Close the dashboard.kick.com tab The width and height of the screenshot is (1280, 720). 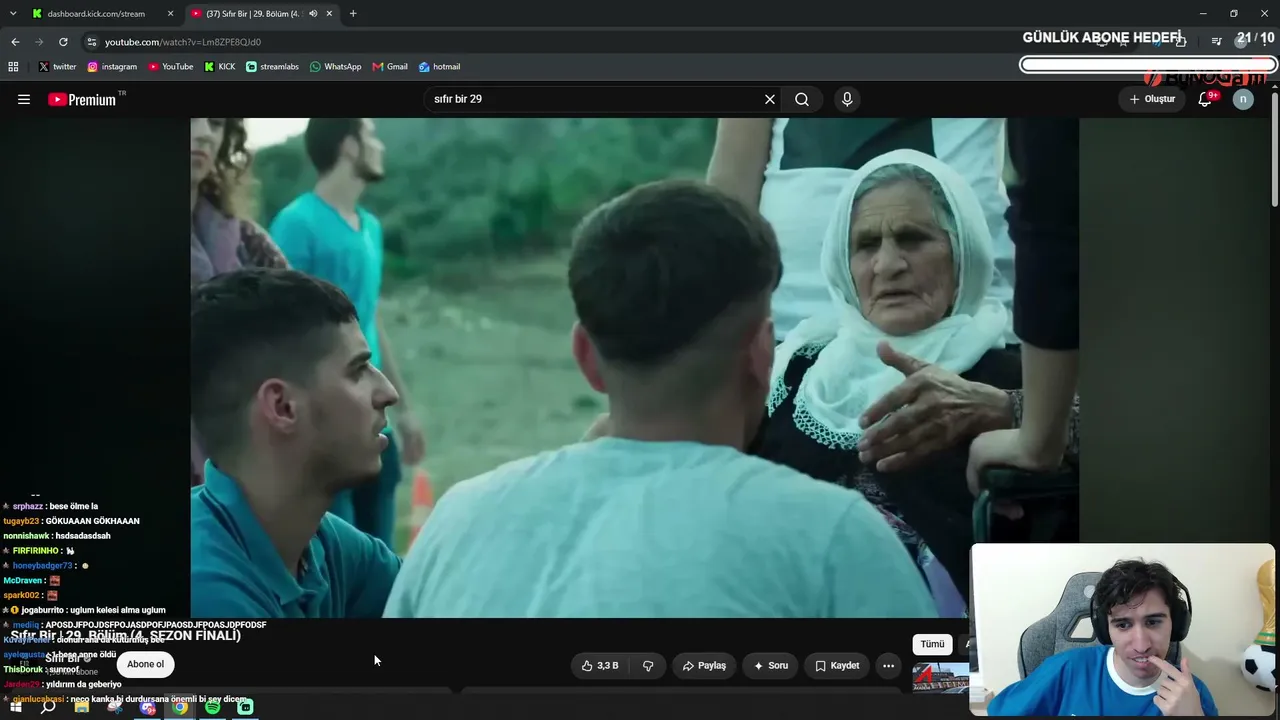pos(171,14)
